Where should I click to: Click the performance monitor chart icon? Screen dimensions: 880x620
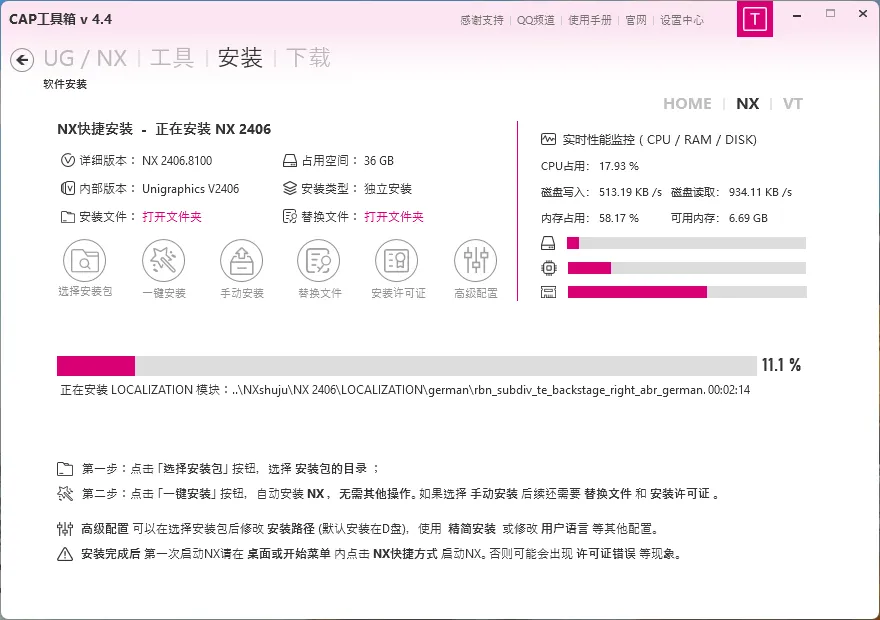coord(548,139)
